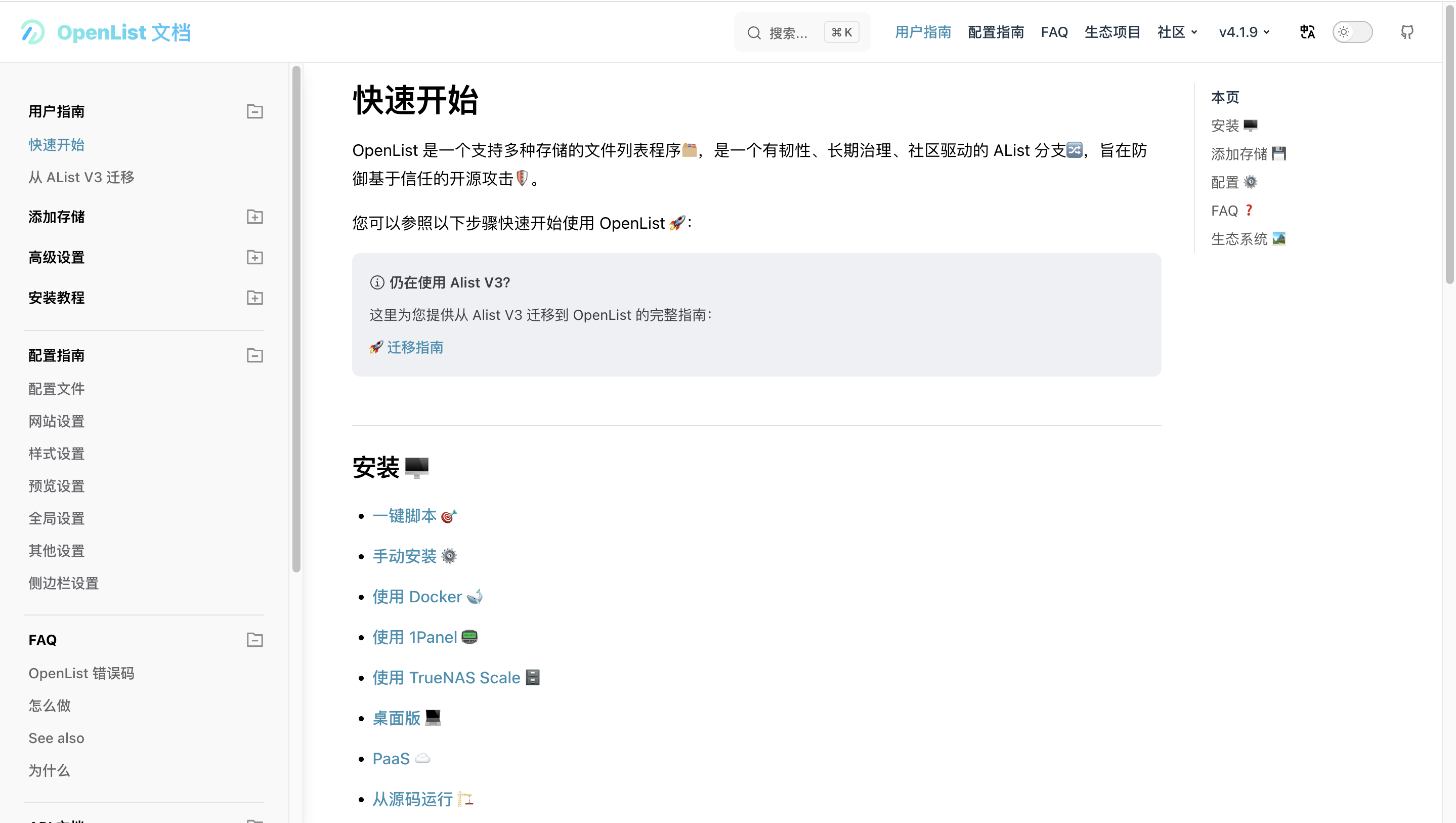Open 配置指南 in top navigation
The height and width of the screenshot is (823, 1456).
point(996,32)
